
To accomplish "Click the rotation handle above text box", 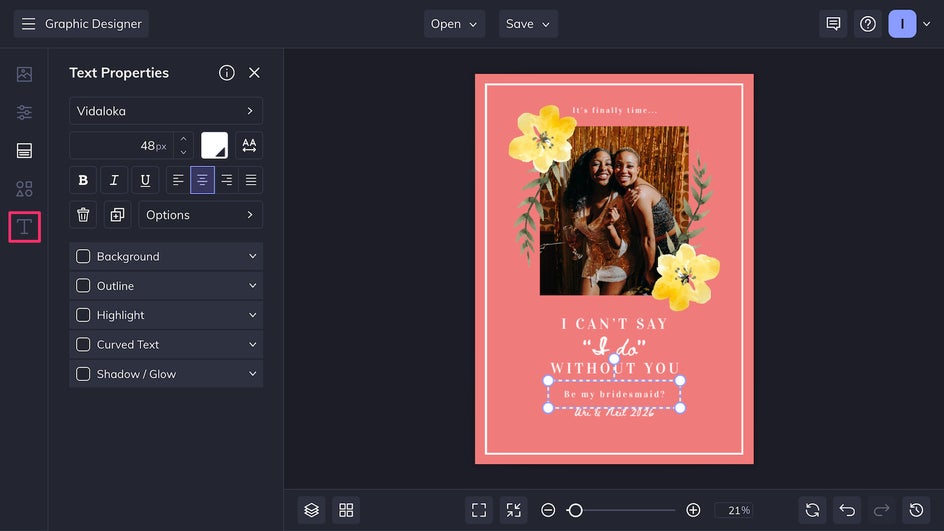I will (614, 359).
